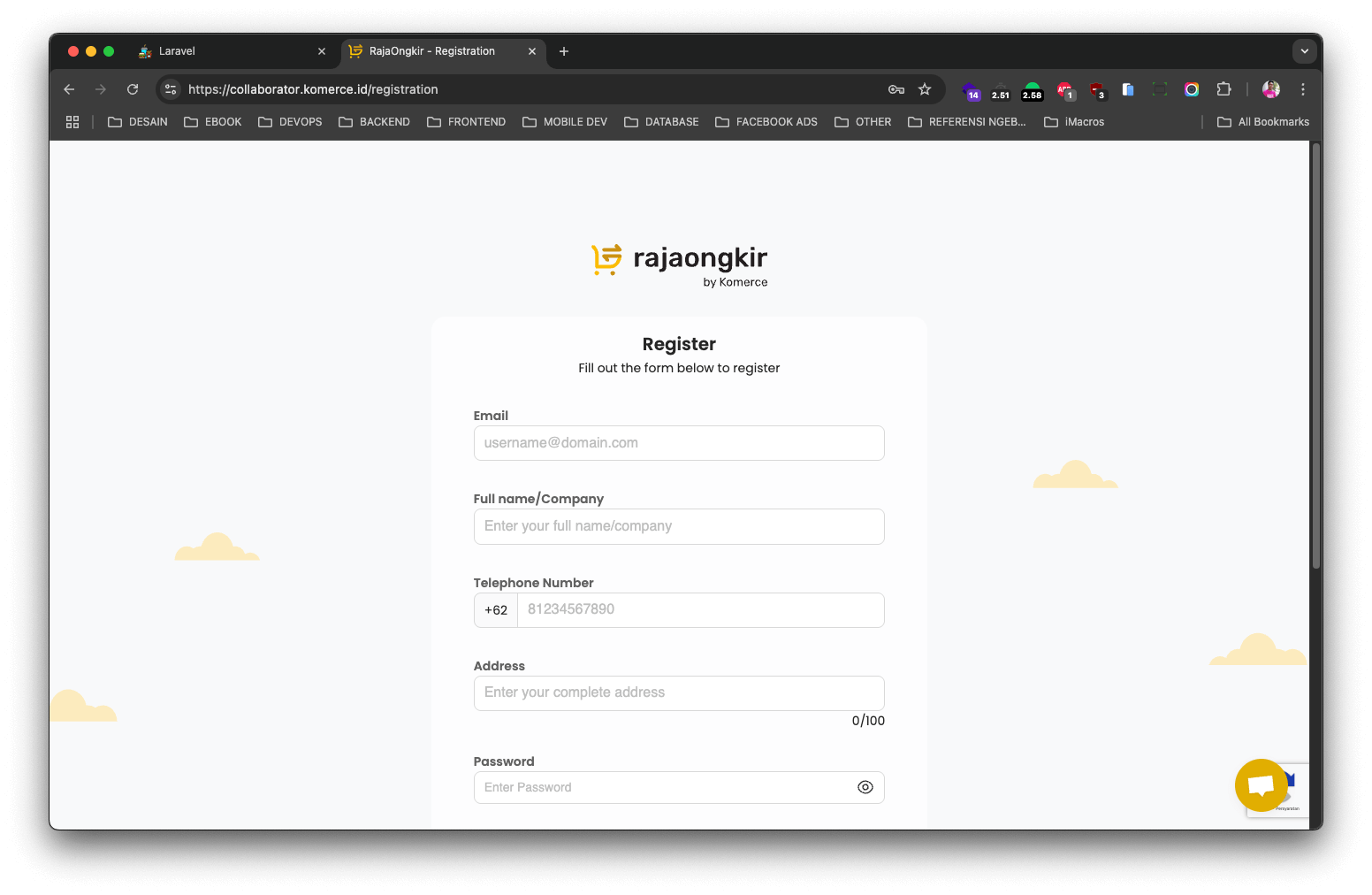The image size is (1372, 895).
Task: Open the All Bookmarks folder
Action: (1263, 122)
